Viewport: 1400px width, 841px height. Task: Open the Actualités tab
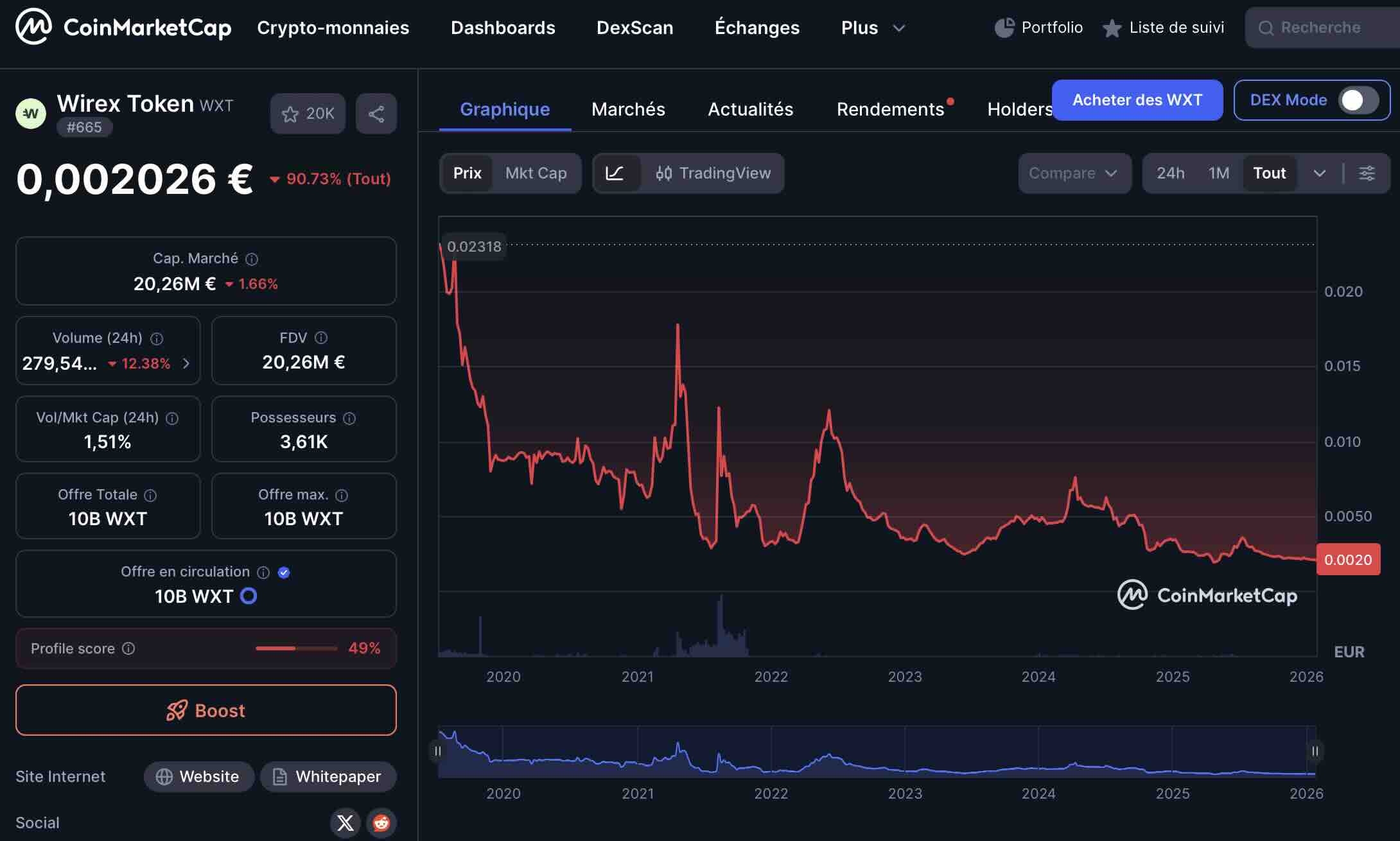[750, 109]
